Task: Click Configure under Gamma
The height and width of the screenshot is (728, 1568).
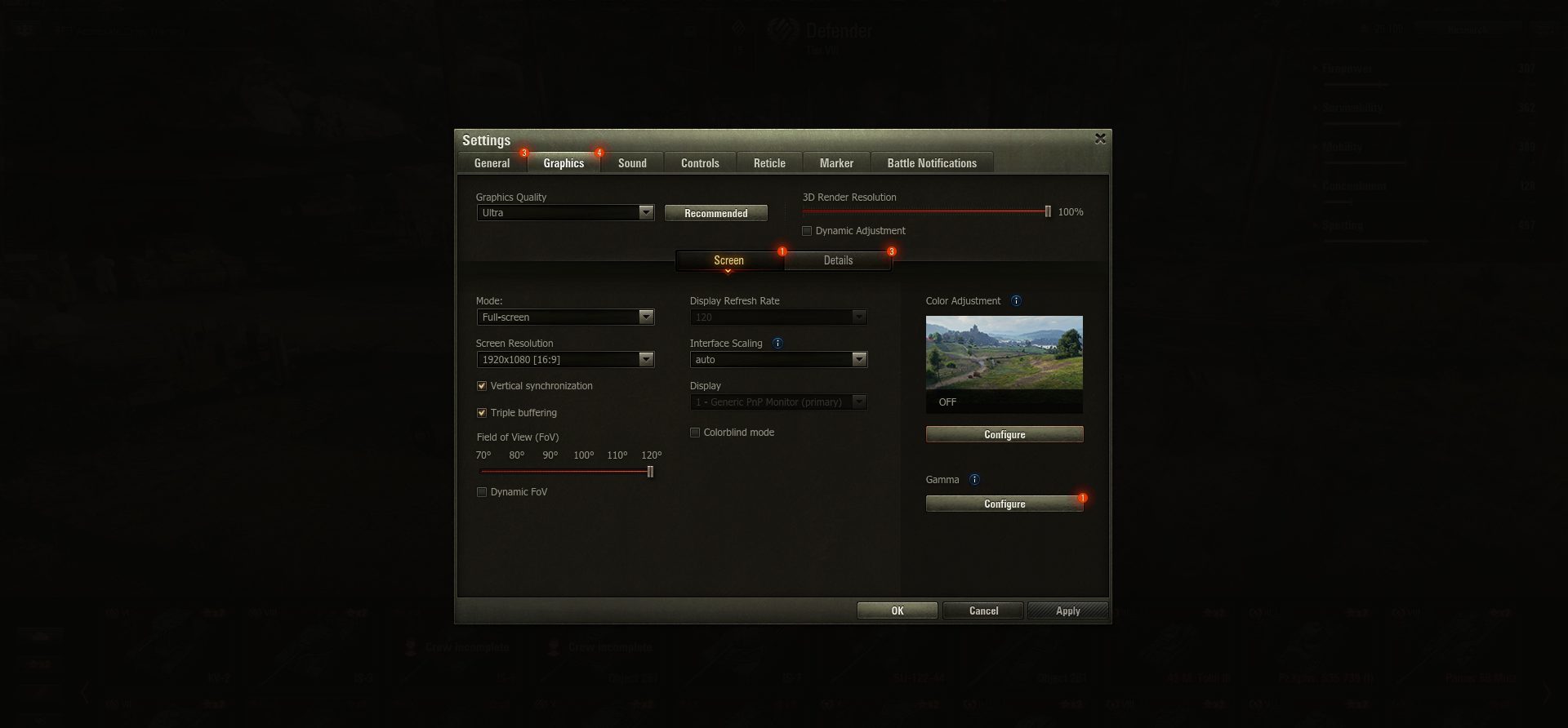Action: (1004, 504)
